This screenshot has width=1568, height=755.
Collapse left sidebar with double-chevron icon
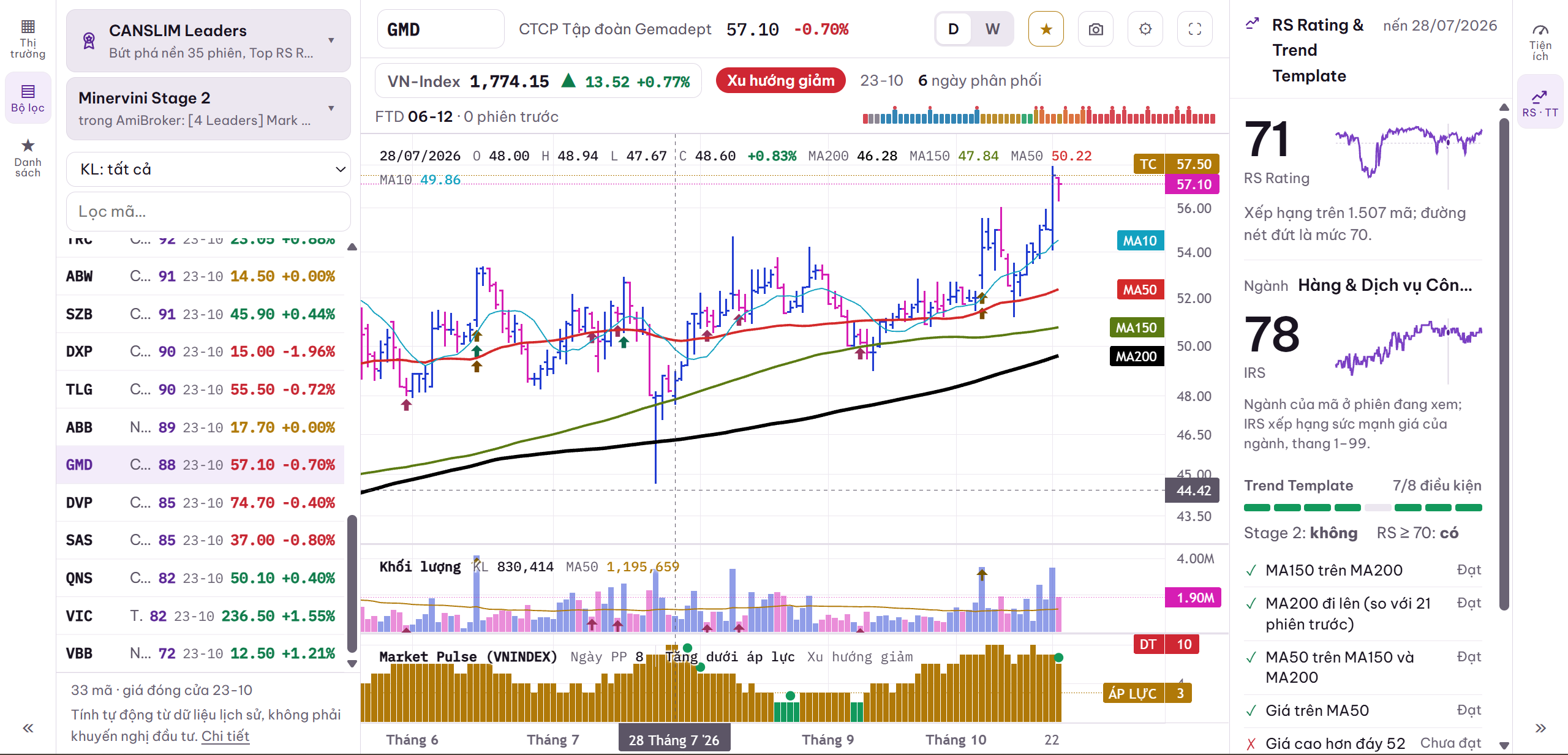click(x=28, y=728)
